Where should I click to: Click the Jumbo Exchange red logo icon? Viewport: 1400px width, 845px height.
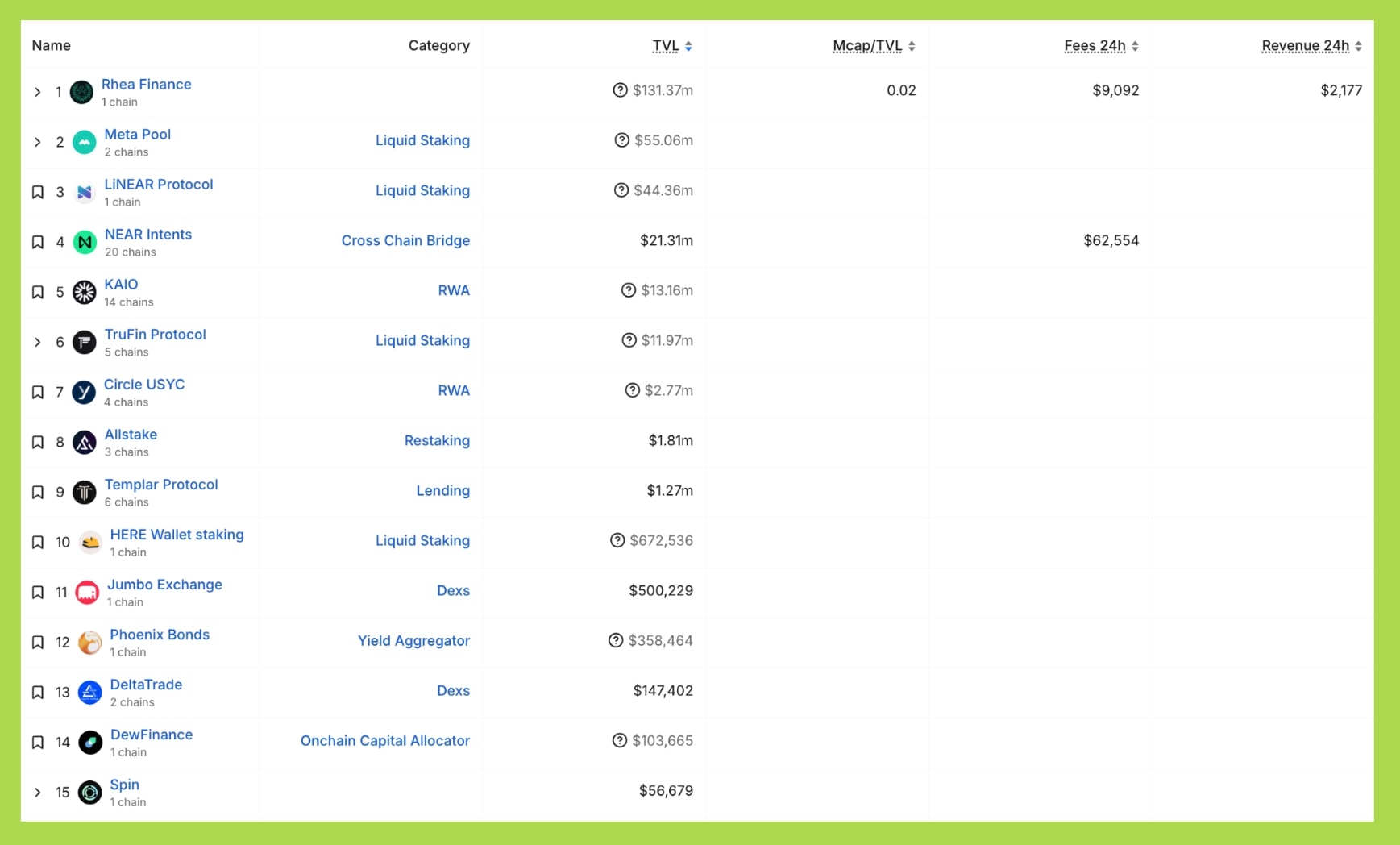pos(87,593)
